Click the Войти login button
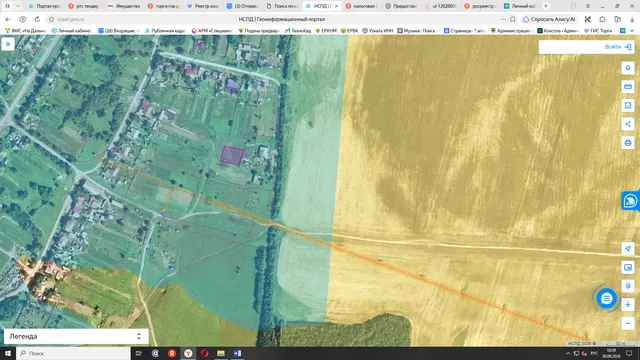This screenshot has width=640, height=360. tap(618, 47)
